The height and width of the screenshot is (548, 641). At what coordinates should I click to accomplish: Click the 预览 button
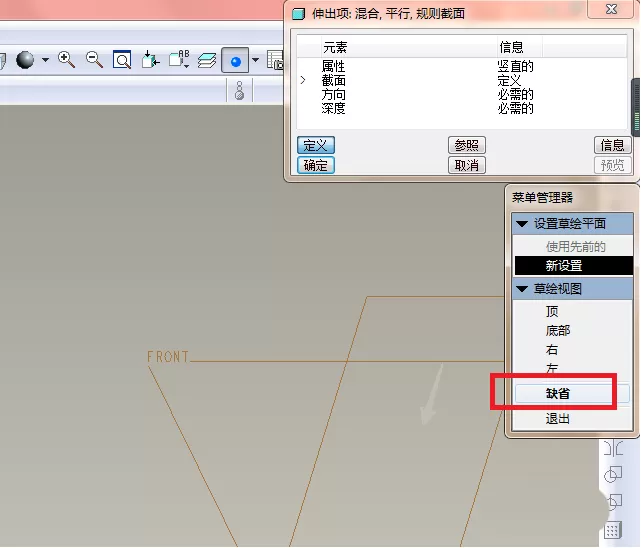612,165
